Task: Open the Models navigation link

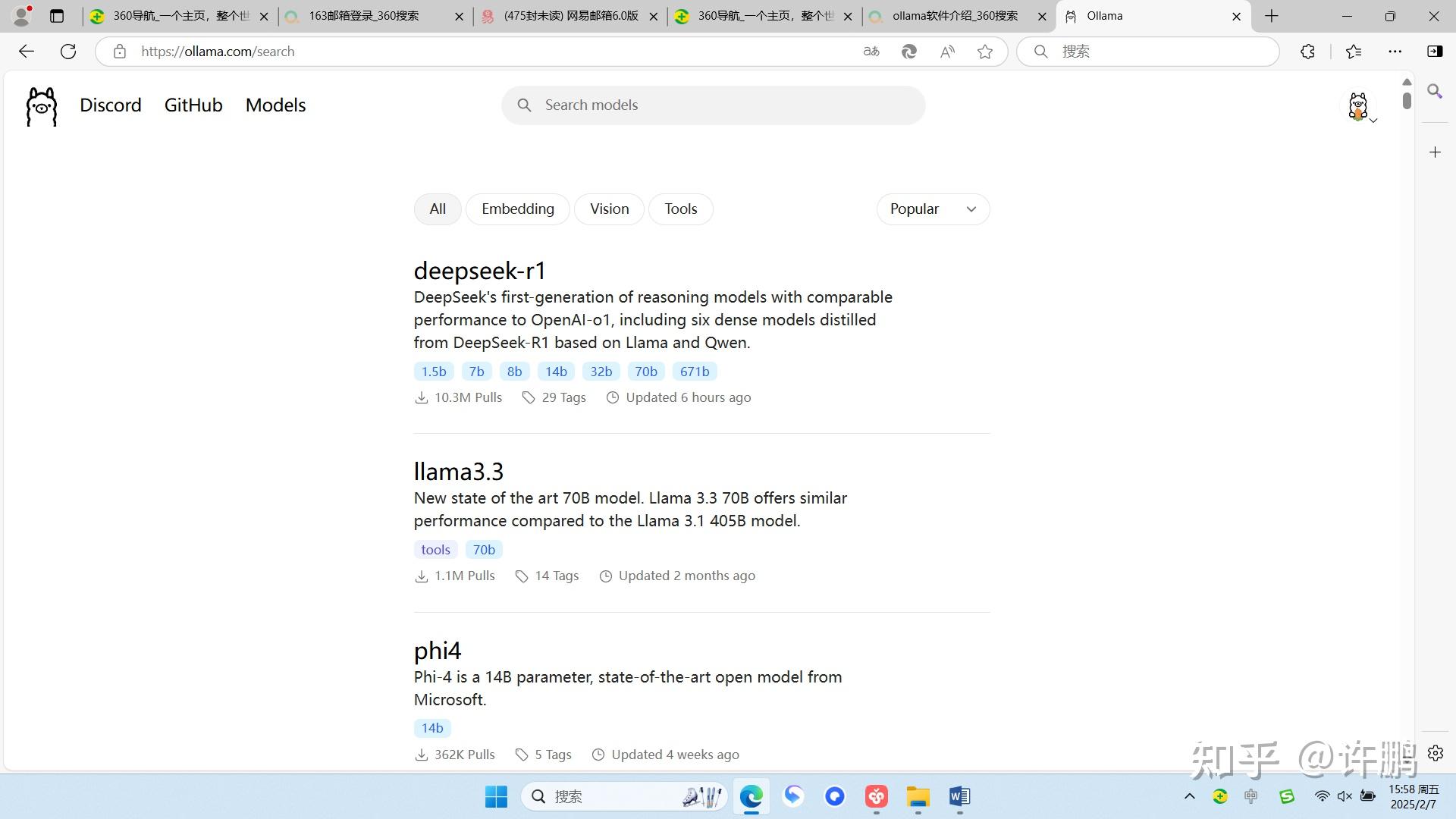Action: 275,105
